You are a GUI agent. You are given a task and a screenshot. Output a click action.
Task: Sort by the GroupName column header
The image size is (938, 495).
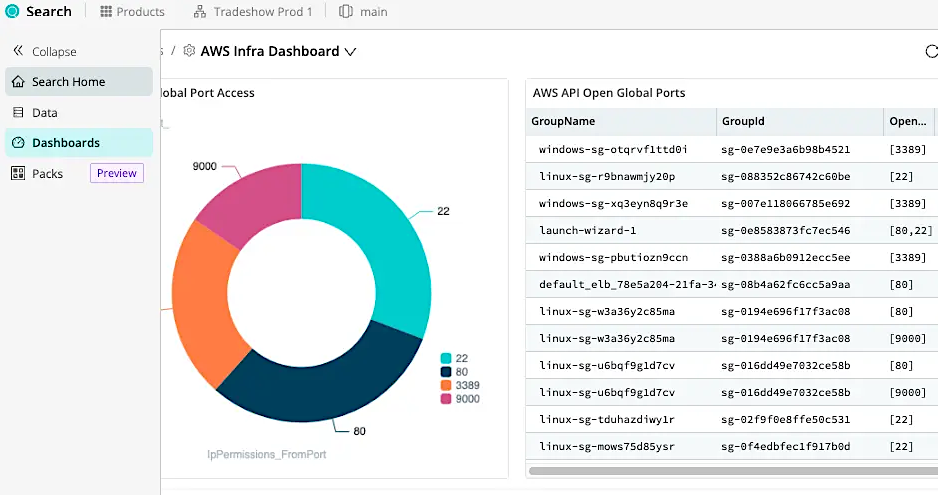(x=621, y=122)
